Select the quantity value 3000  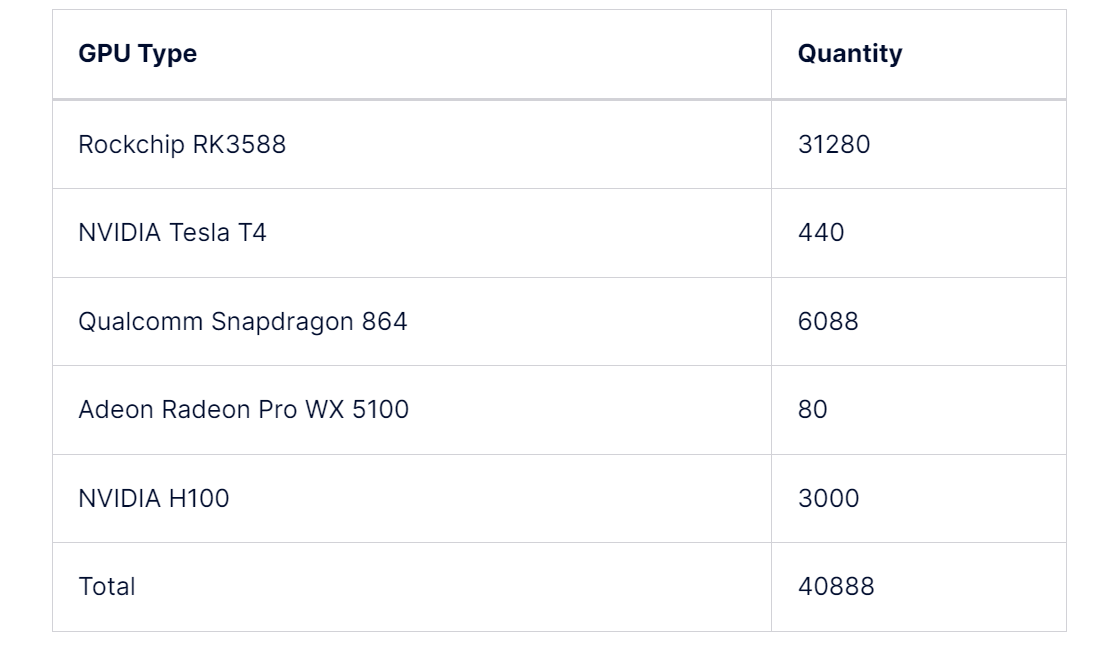(828, 498)
